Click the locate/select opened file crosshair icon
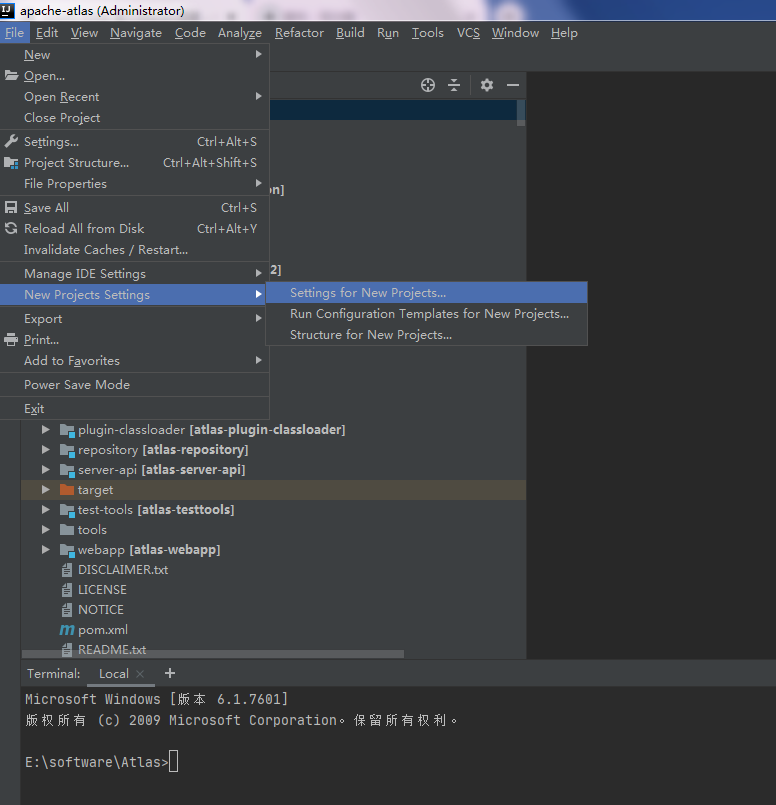776x805 pixels. click(x=428, y=85)
